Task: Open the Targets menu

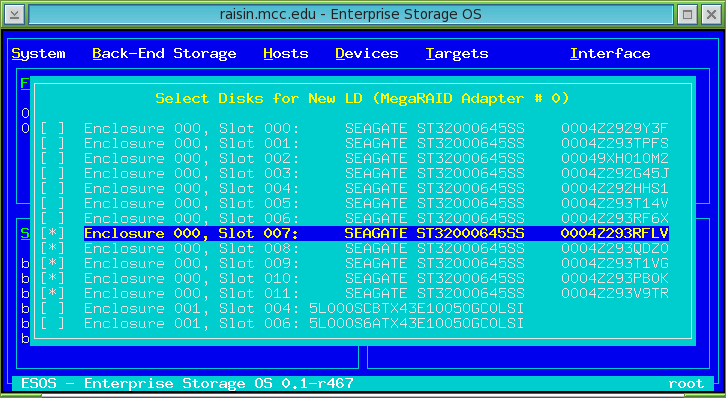Action: tap(457, 54)
